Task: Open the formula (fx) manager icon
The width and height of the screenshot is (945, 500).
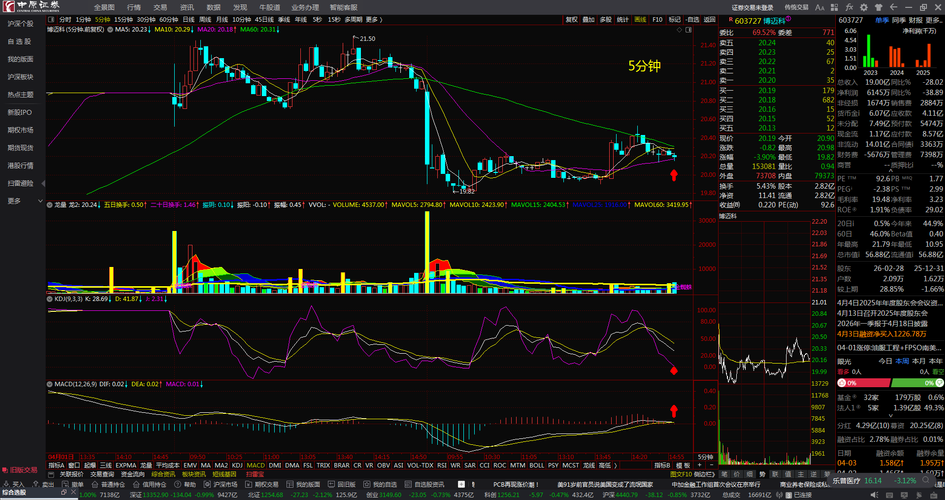Action: tap(849, 7)
